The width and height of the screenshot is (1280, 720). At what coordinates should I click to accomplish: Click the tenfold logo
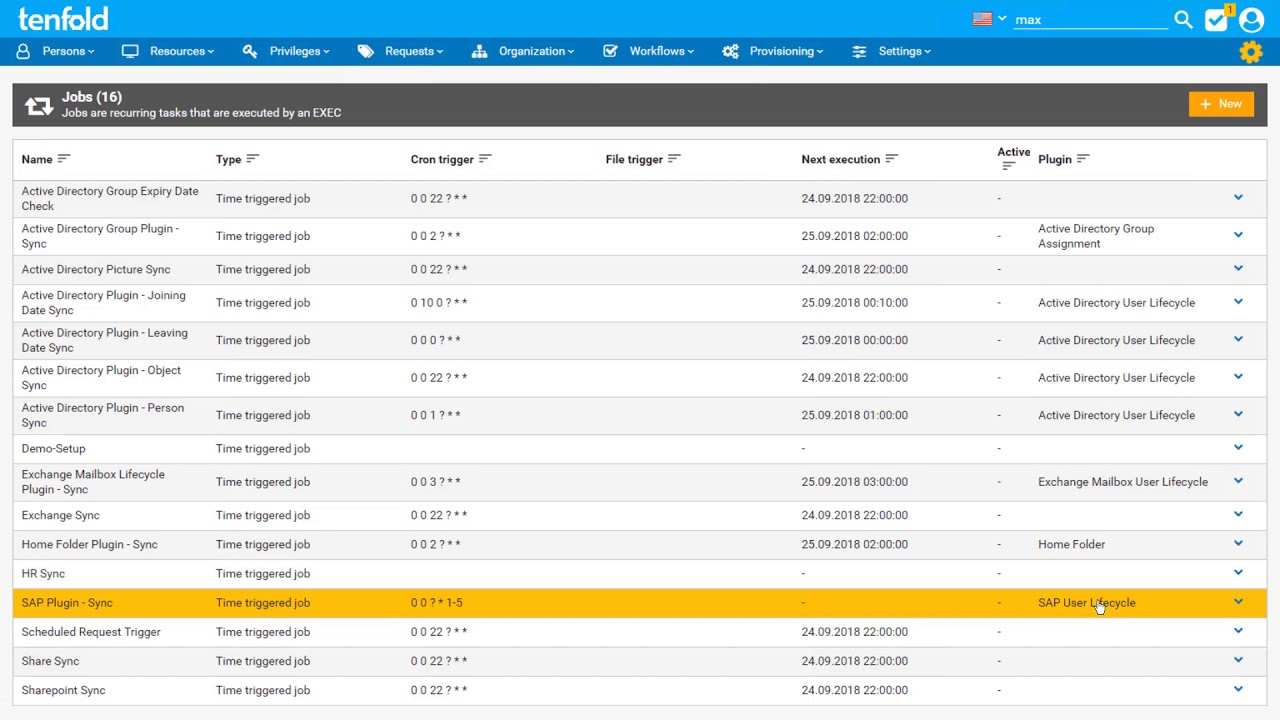tap(63, 19)
